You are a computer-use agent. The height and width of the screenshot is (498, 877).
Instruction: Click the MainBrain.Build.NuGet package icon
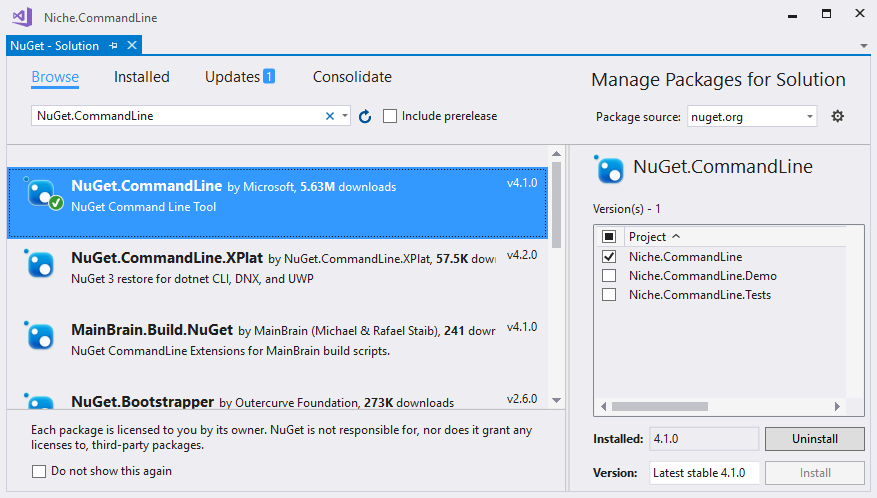[40, 336]
